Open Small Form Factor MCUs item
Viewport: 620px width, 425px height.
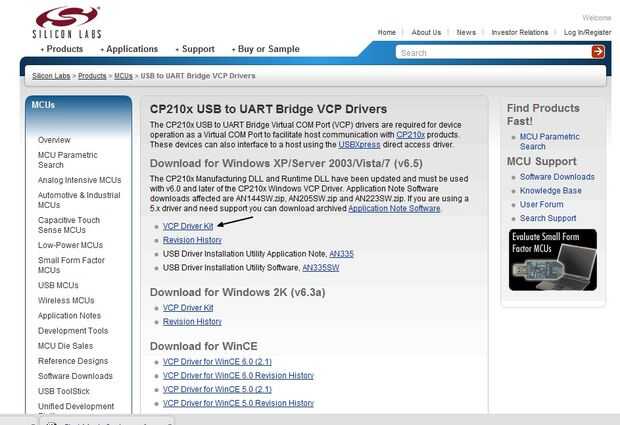point(71,265)
